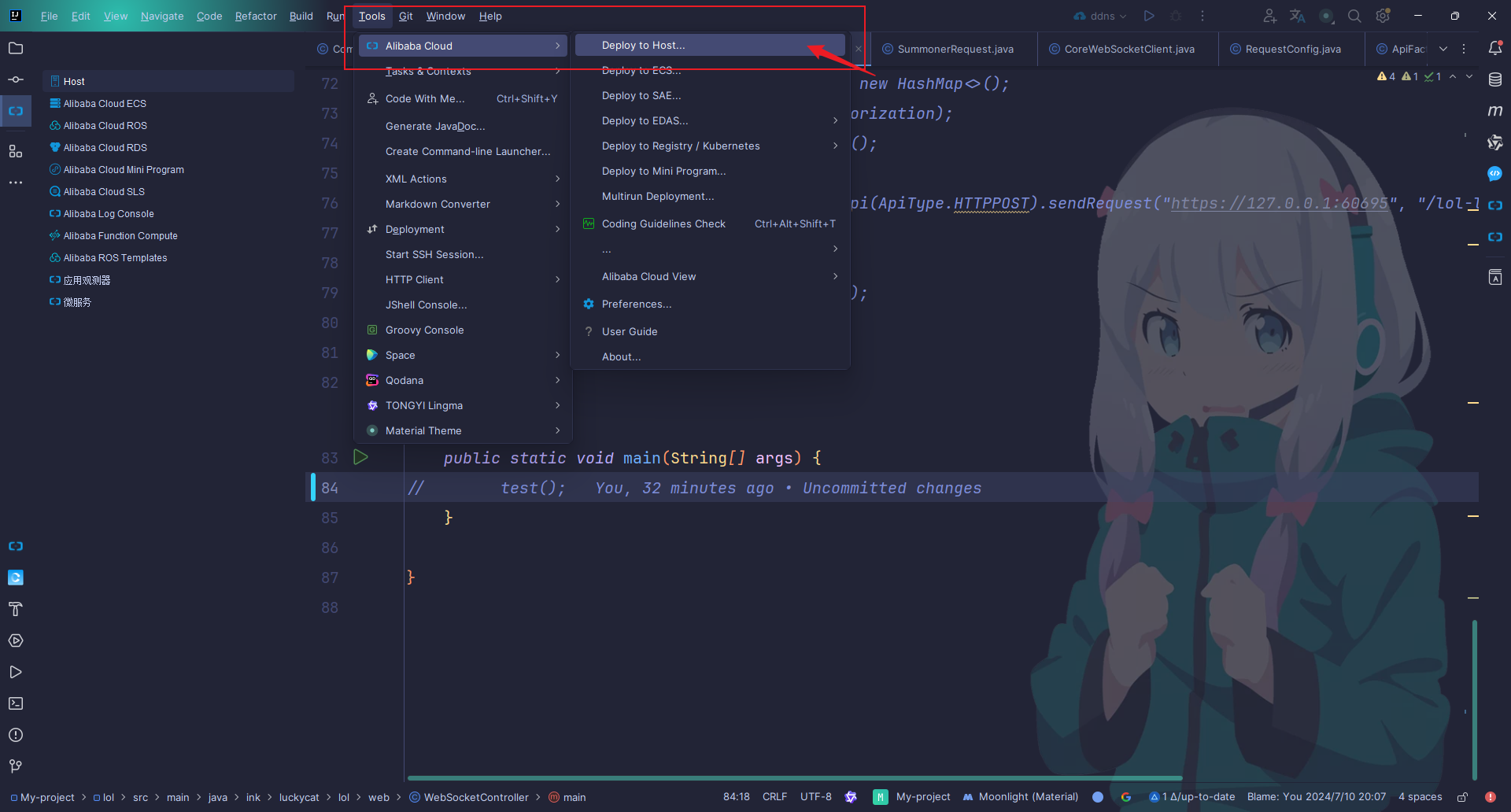Open Groovy Console menu item
1511x812 pixels.
click(x=463, y=330)
